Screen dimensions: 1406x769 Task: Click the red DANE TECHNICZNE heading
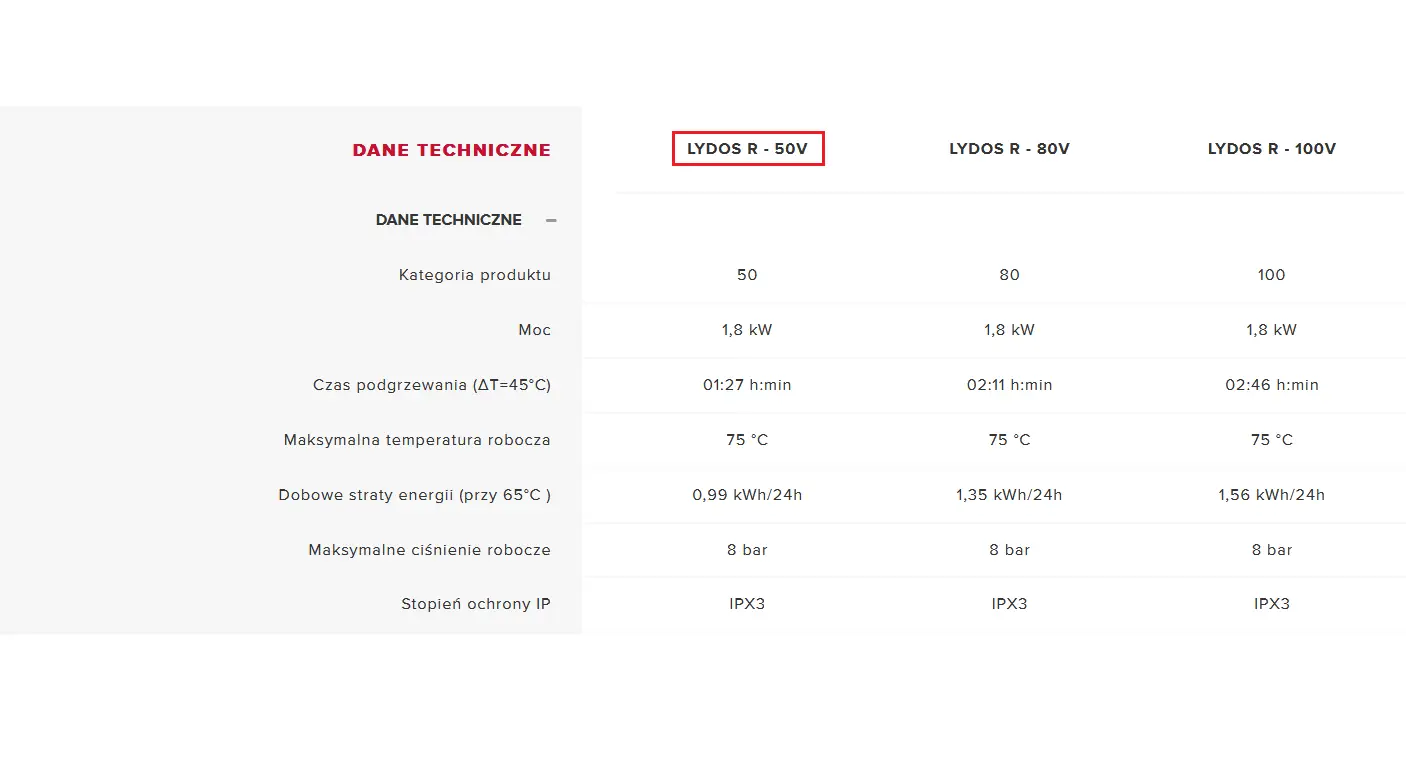click(451, 150)
